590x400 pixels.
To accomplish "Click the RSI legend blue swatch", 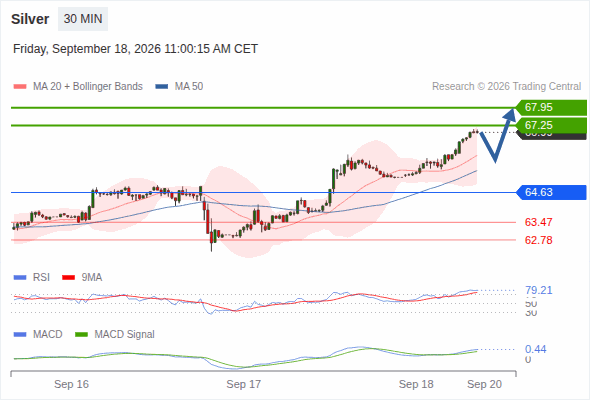I will pyautogui.click(x=20, y=278).
